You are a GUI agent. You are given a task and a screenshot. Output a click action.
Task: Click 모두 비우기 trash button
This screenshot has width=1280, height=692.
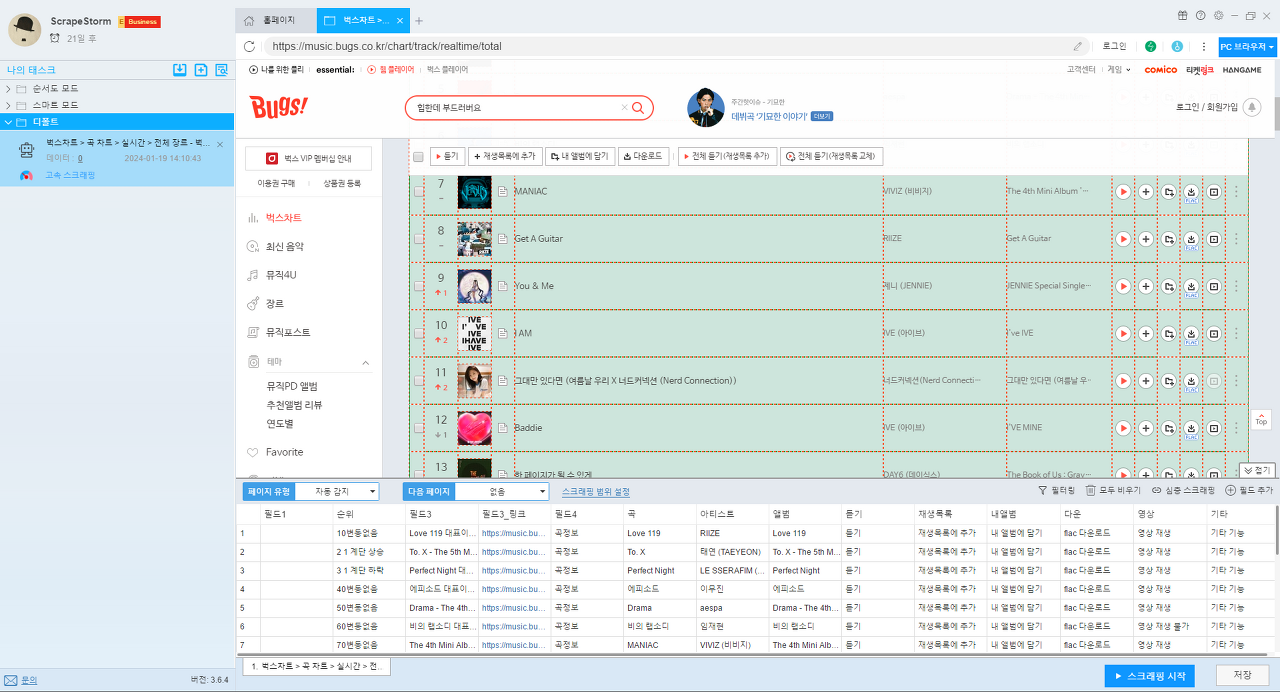1113,491
